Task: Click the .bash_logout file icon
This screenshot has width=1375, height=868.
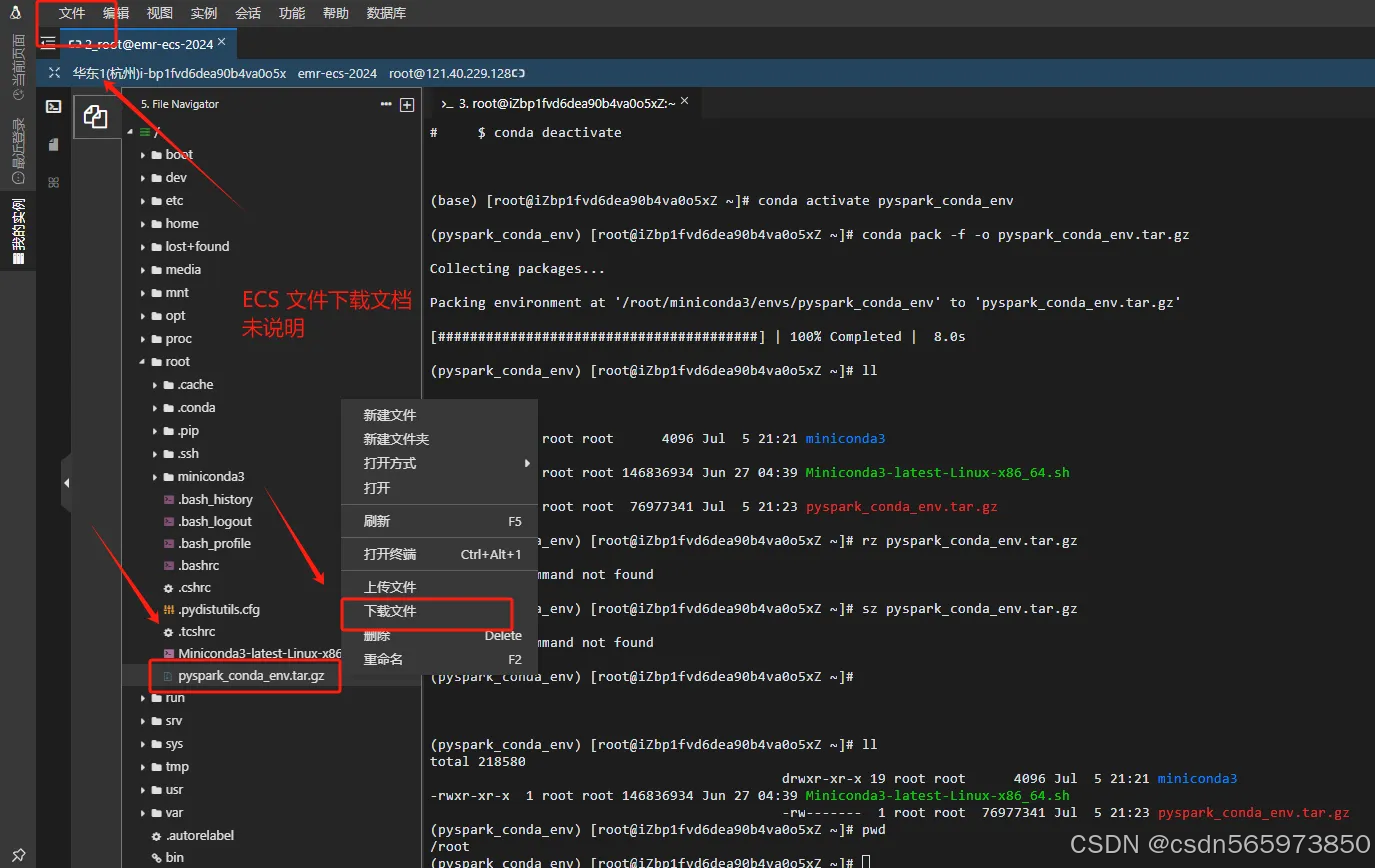Action: [x=169, y=522]
